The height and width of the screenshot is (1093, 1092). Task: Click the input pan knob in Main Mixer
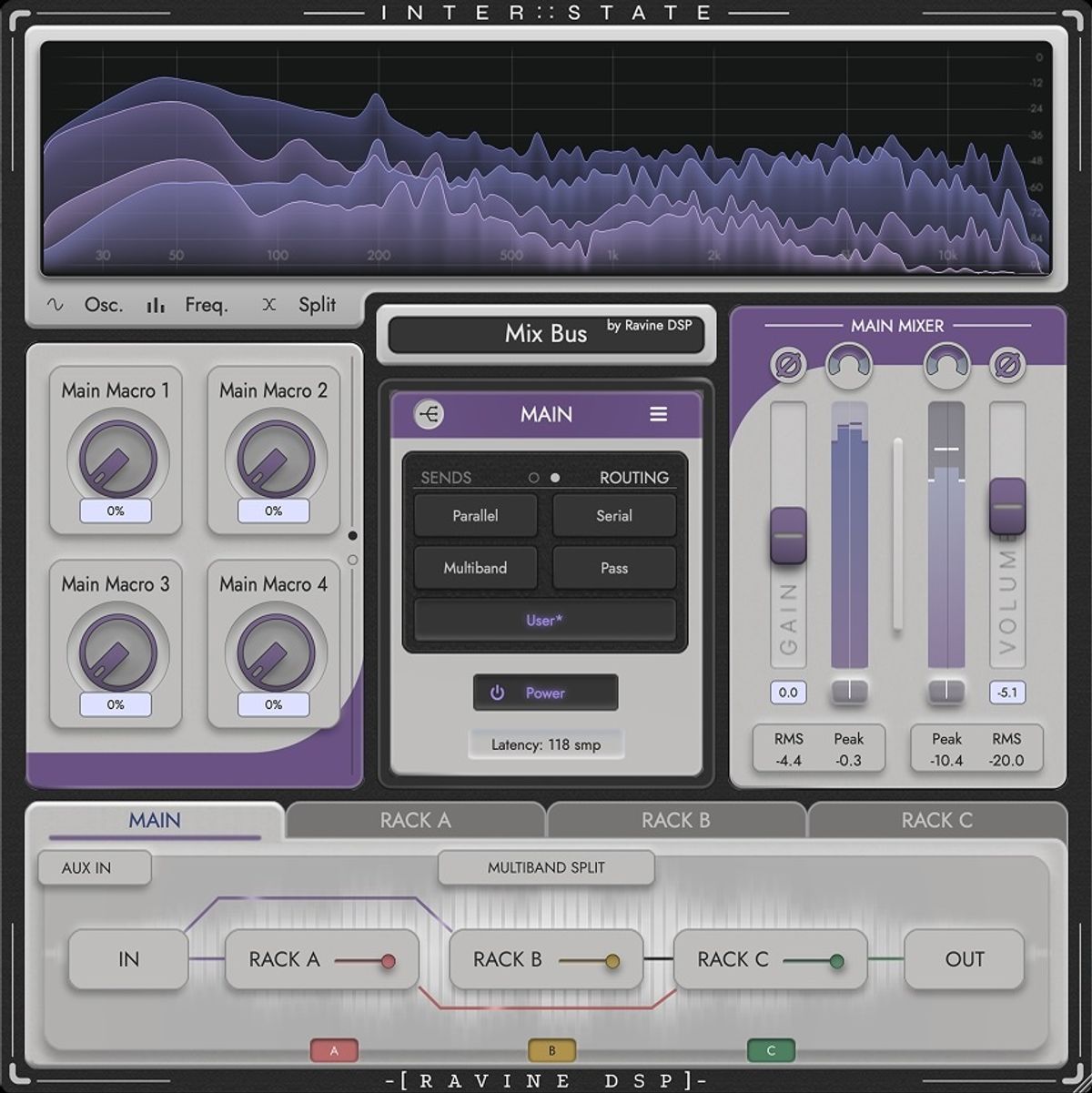tap(849, 366)
